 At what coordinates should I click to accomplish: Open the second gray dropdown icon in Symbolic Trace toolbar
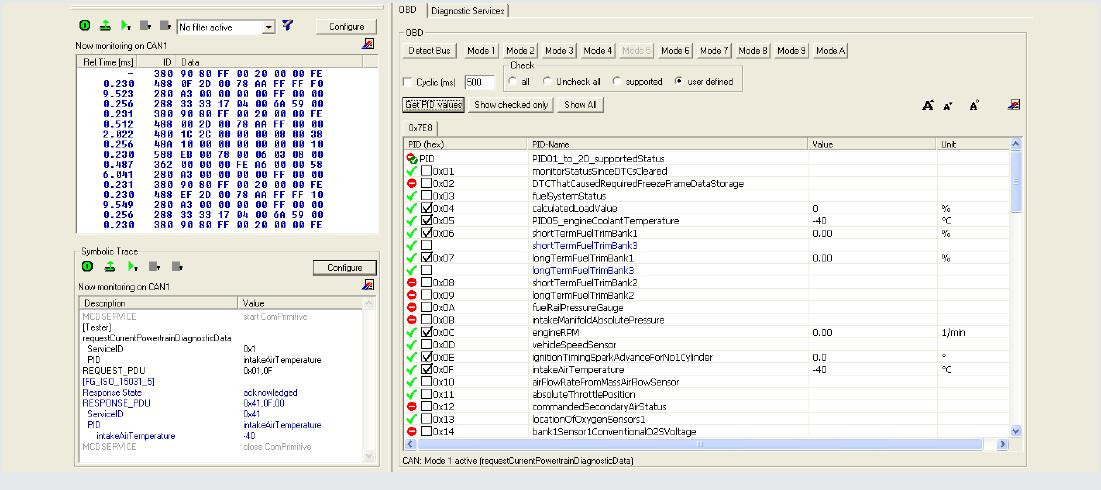[x=177, y=267]
